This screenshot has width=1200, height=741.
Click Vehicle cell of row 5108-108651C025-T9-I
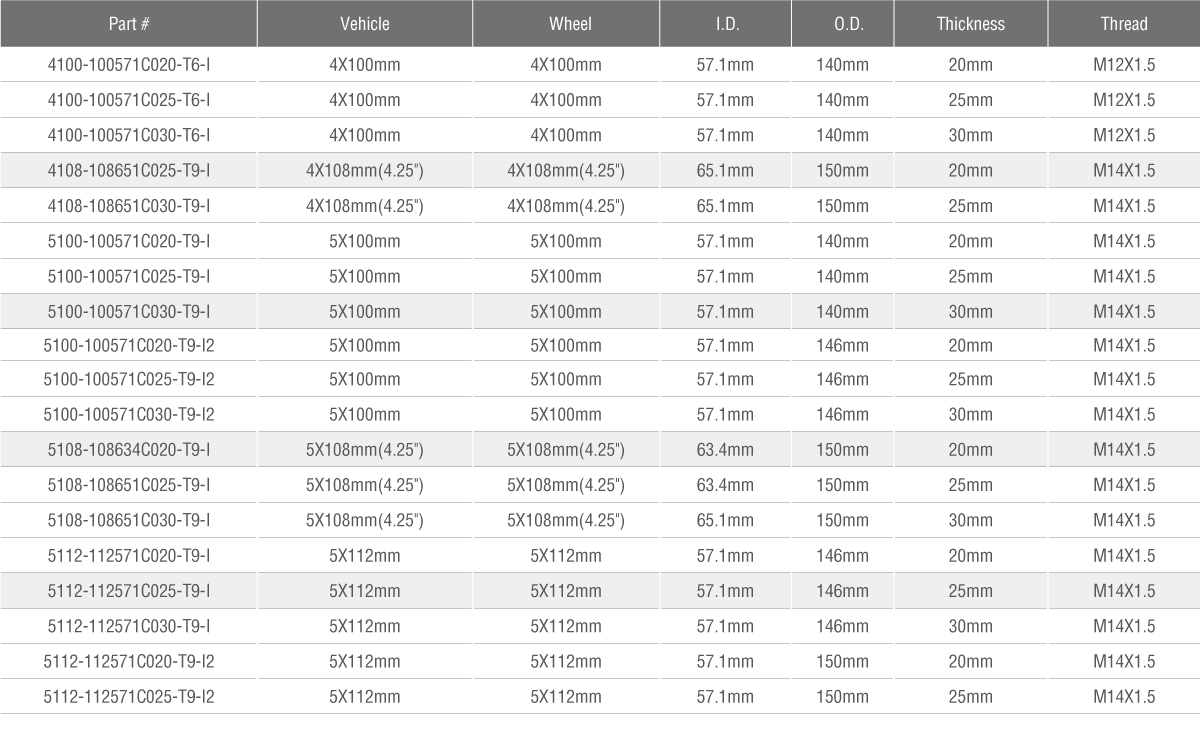tap(365, 485)
